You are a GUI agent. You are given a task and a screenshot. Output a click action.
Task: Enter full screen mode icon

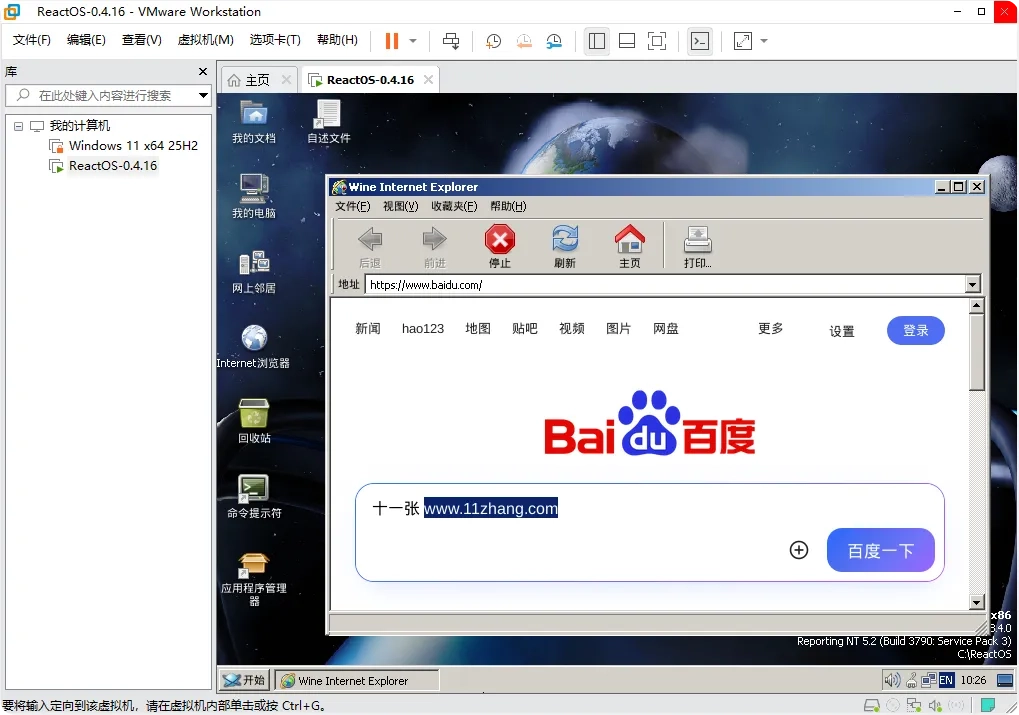click(657, 41)
